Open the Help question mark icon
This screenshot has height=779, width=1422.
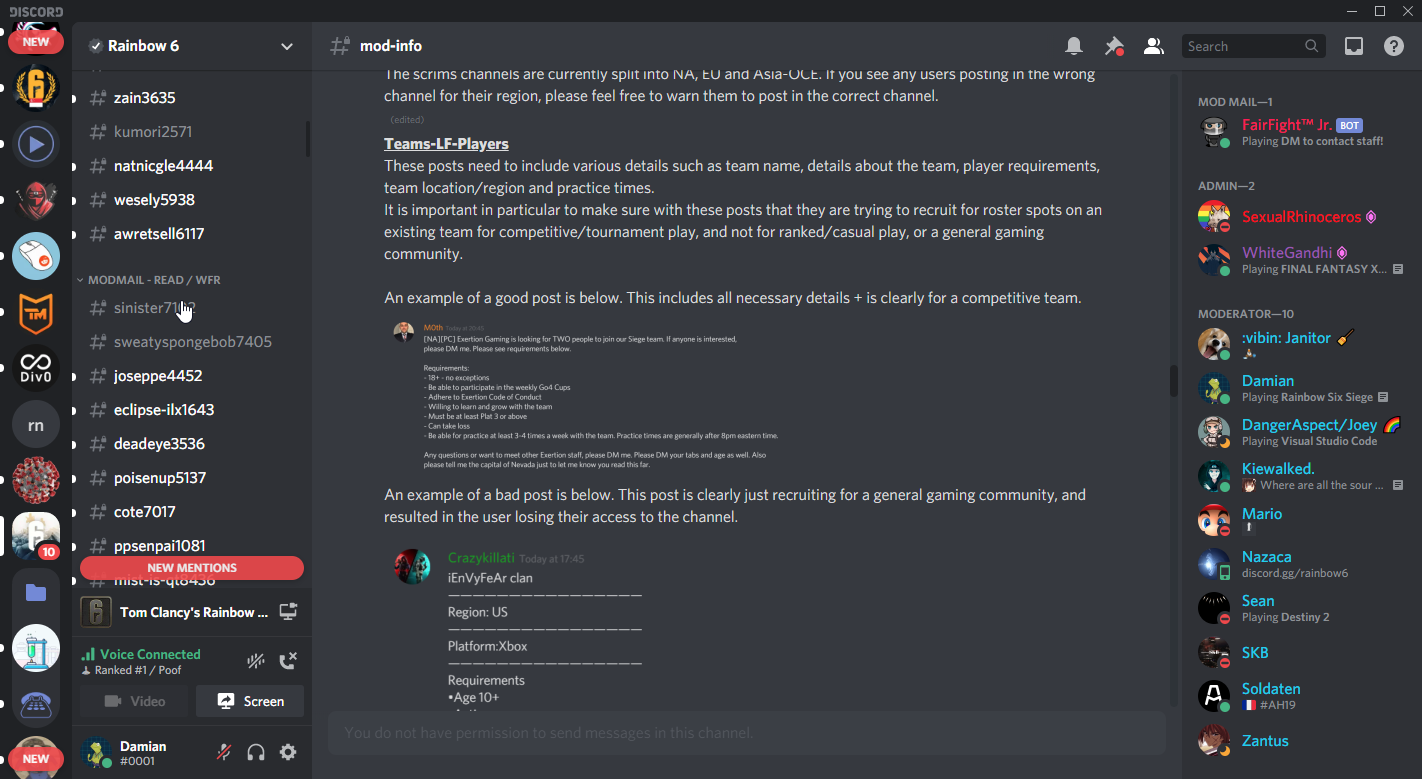point(1393,46)
